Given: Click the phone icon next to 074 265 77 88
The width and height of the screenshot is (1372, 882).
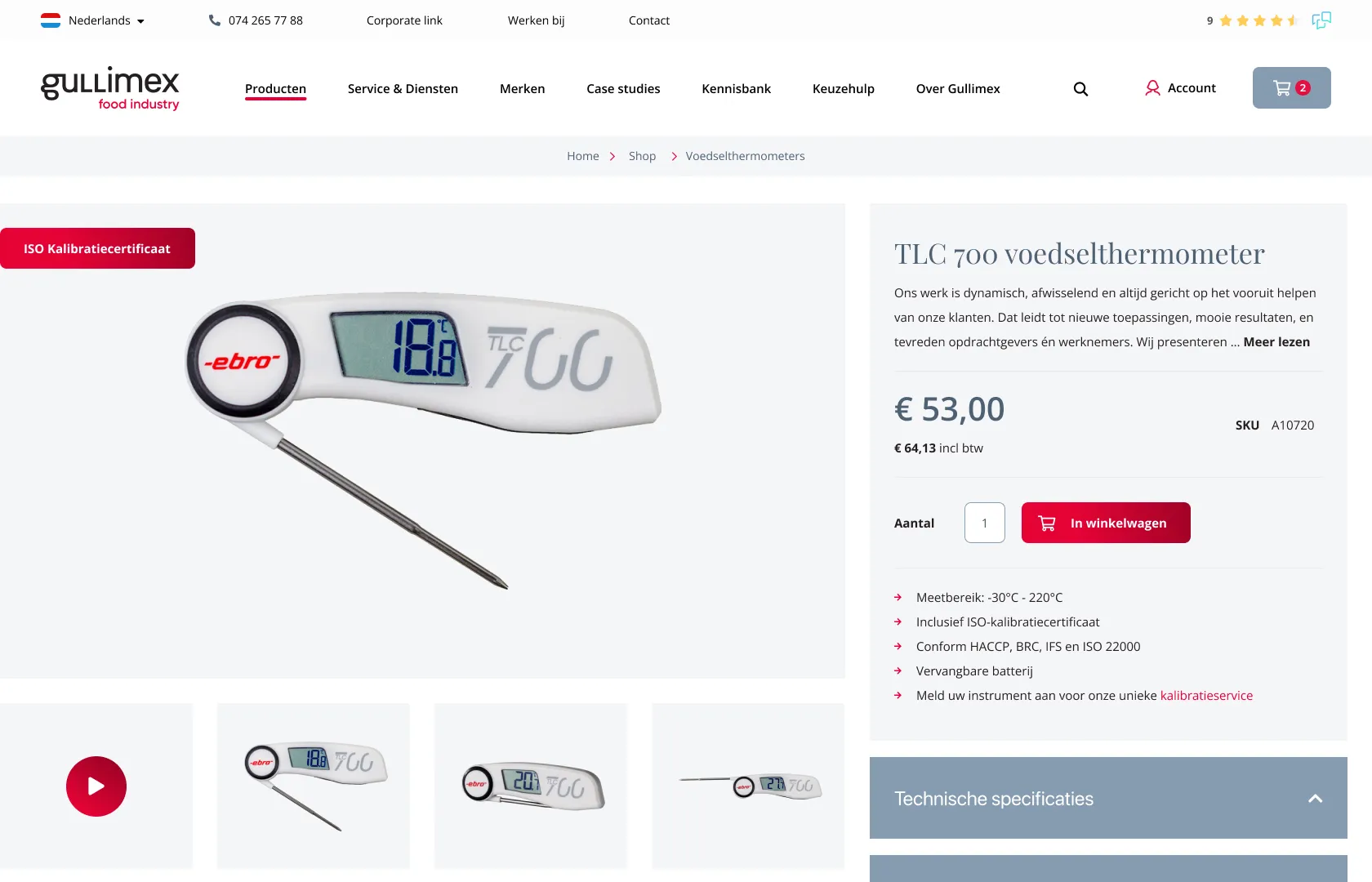Looking at the screenshot, I should [215, 20].
